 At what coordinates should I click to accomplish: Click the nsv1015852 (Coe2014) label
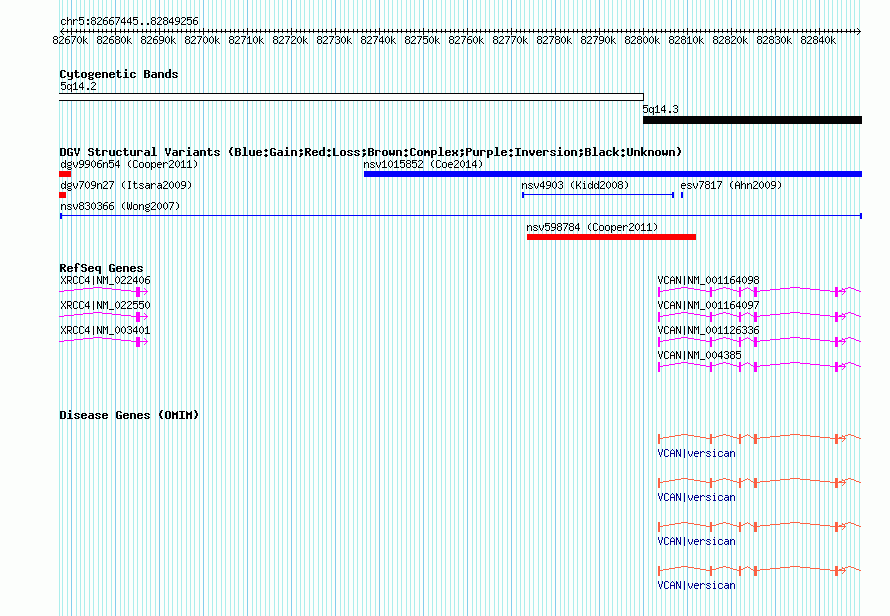(x=423, y=164)
